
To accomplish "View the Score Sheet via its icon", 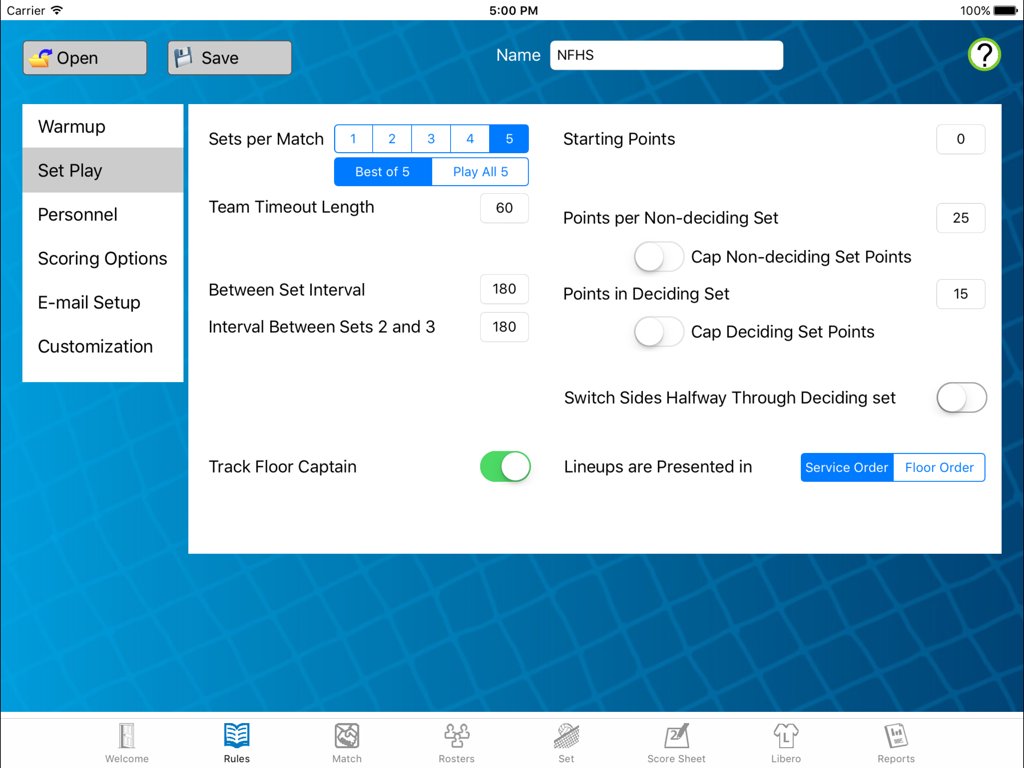I will click(x=676, y=740).
